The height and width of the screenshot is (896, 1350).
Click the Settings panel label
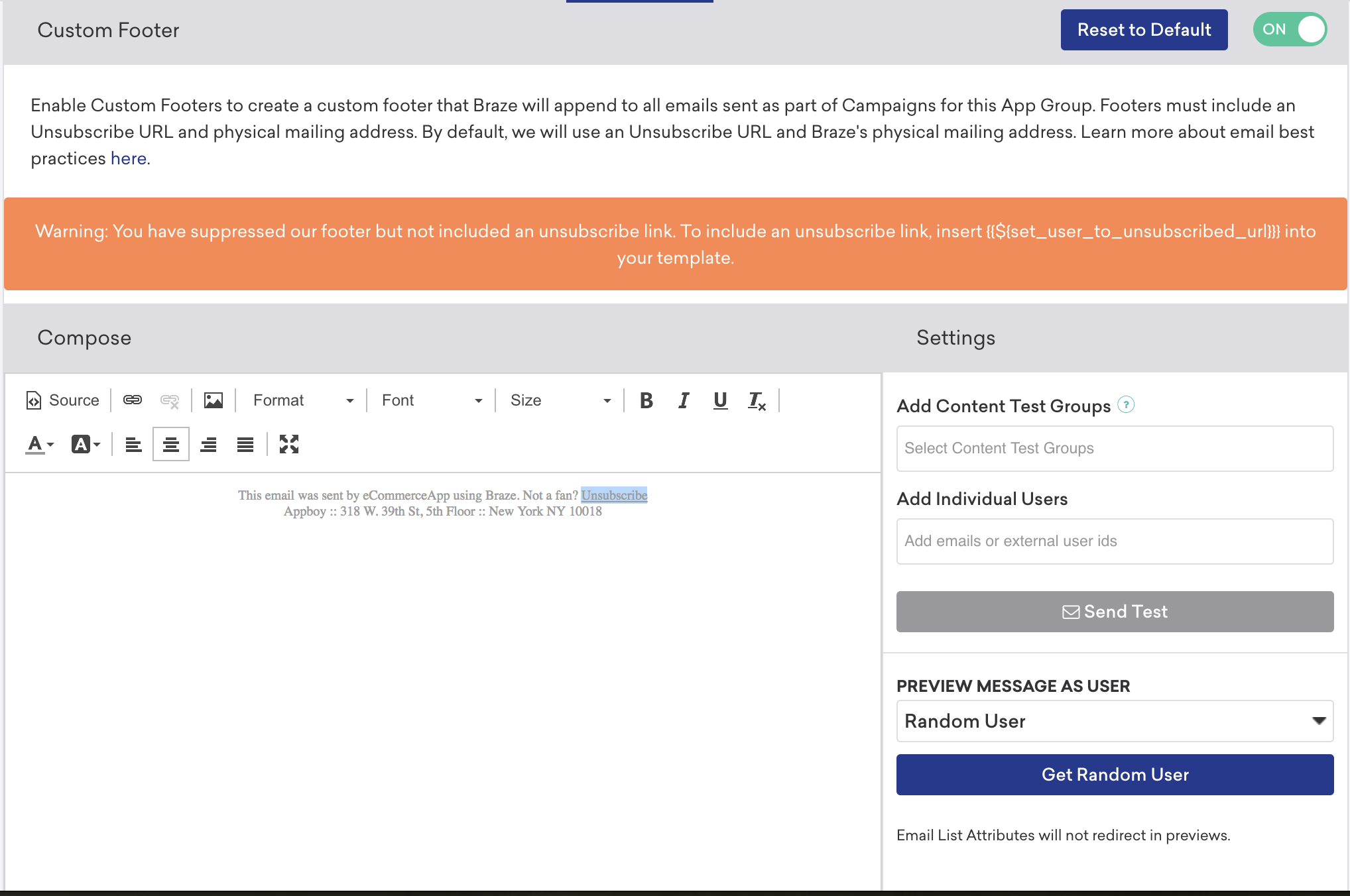click(x=956, y=337)
